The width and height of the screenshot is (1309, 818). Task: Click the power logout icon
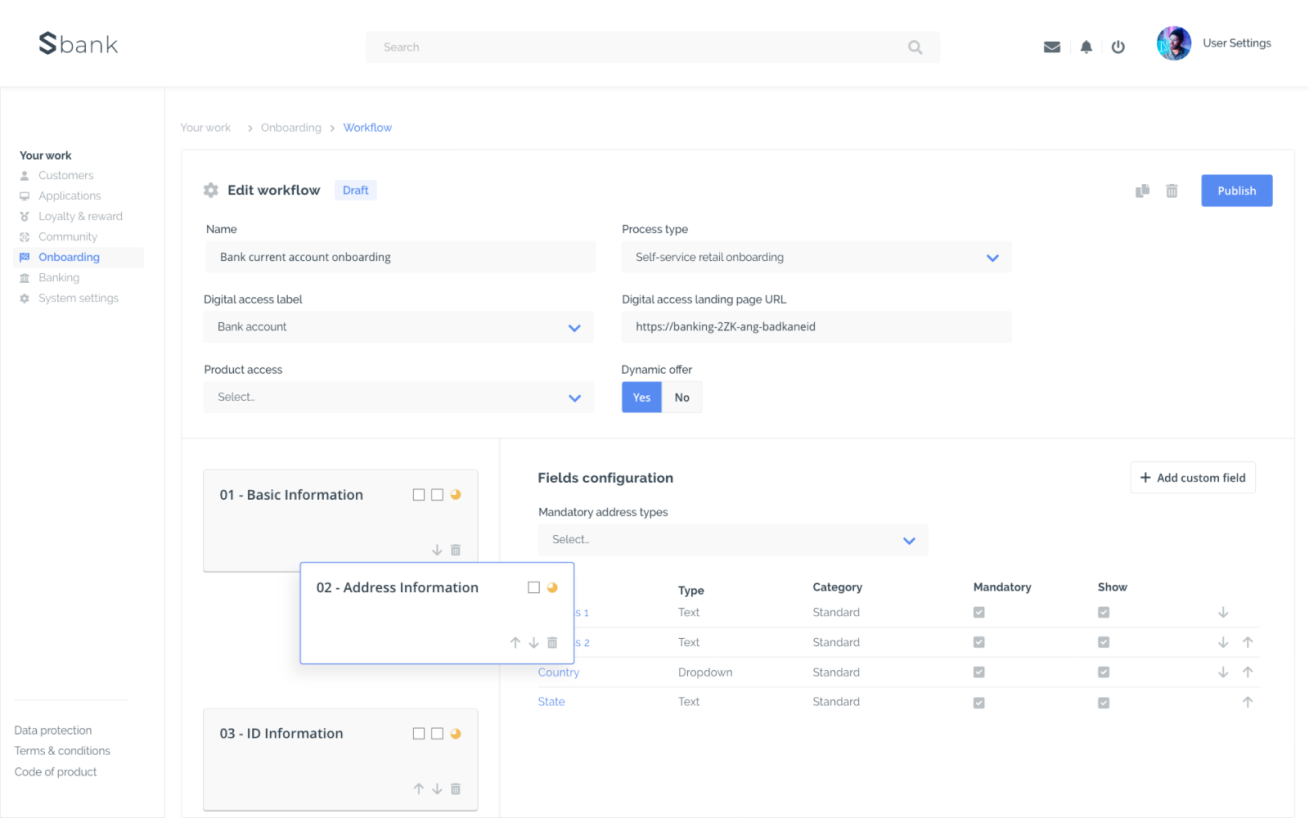click(x=1118, y=46)
